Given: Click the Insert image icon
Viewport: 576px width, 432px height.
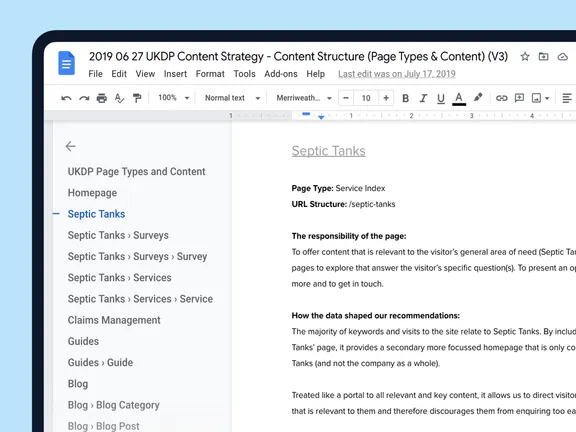Looking at the screenshot, I should (536, 98).
